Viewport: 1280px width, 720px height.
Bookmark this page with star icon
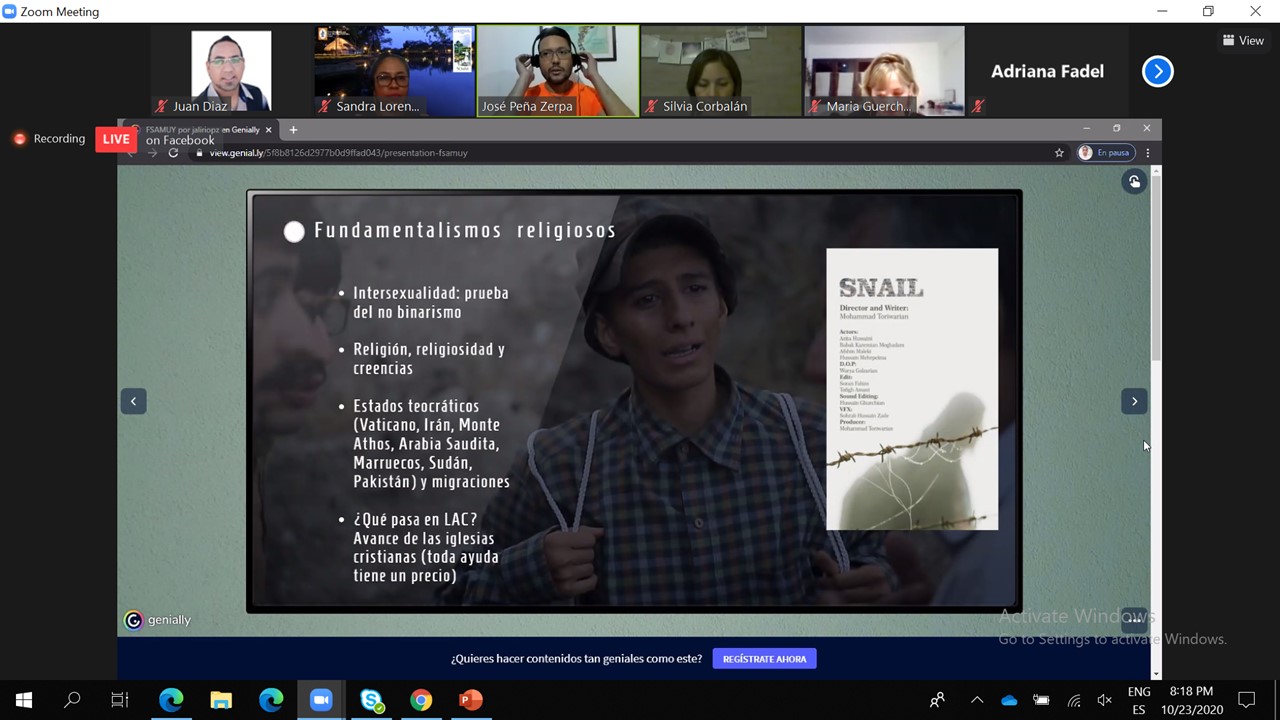pos(1059,153)
